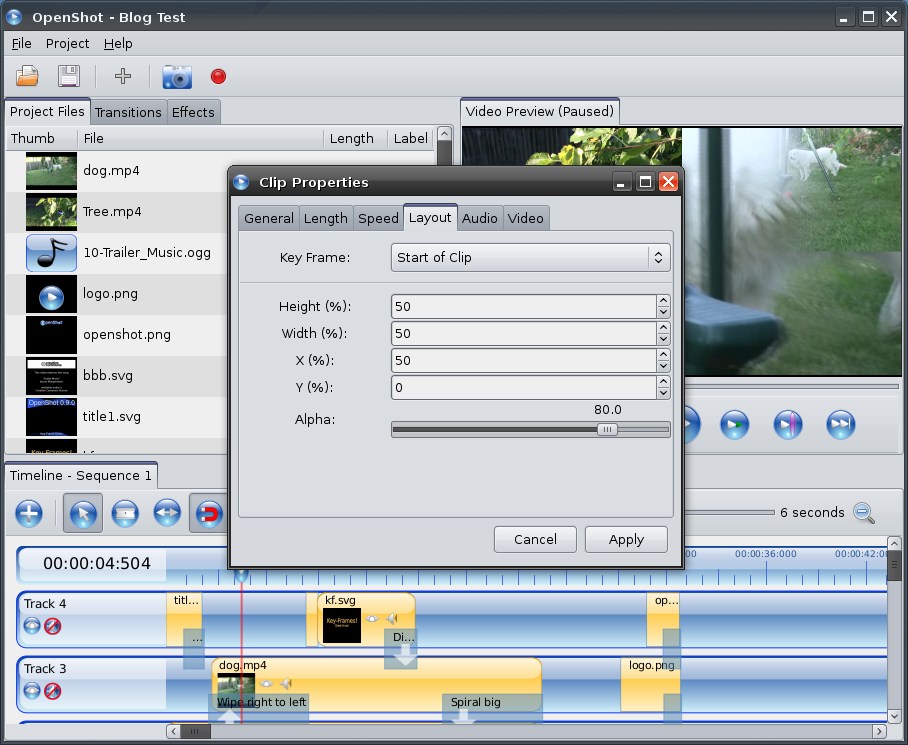Click the red record button in the toolbar
Viewport: 908px width, 745px height.
pyautogui.click(x=218, y=77)
